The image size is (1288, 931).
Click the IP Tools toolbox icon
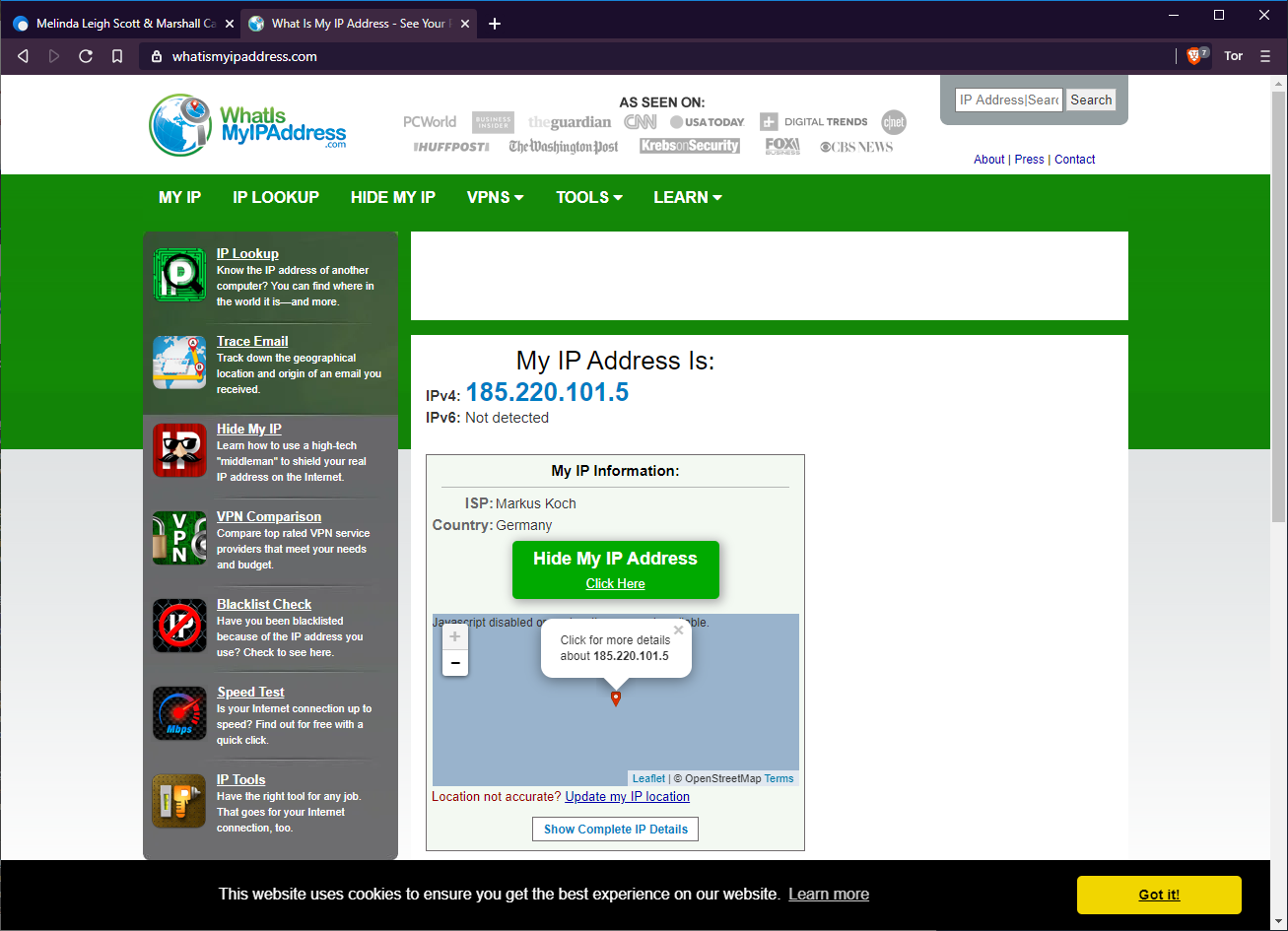click(x=179, y=801)
